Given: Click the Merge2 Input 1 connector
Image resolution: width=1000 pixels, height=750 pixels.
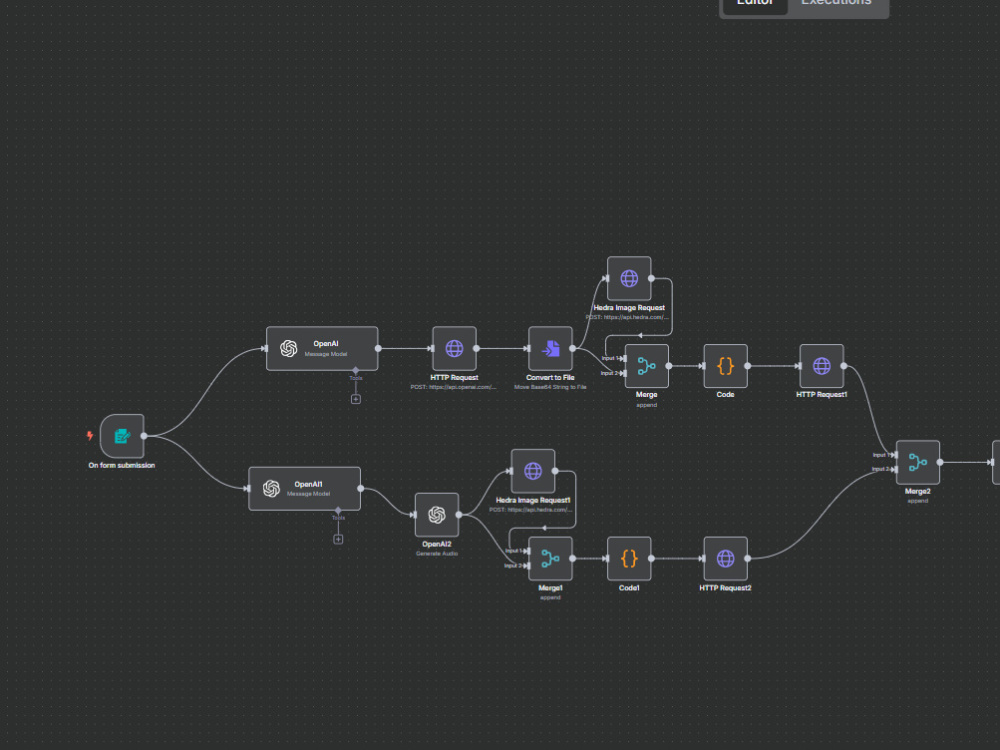Looking at the screenshot, I should coord(894,455).
